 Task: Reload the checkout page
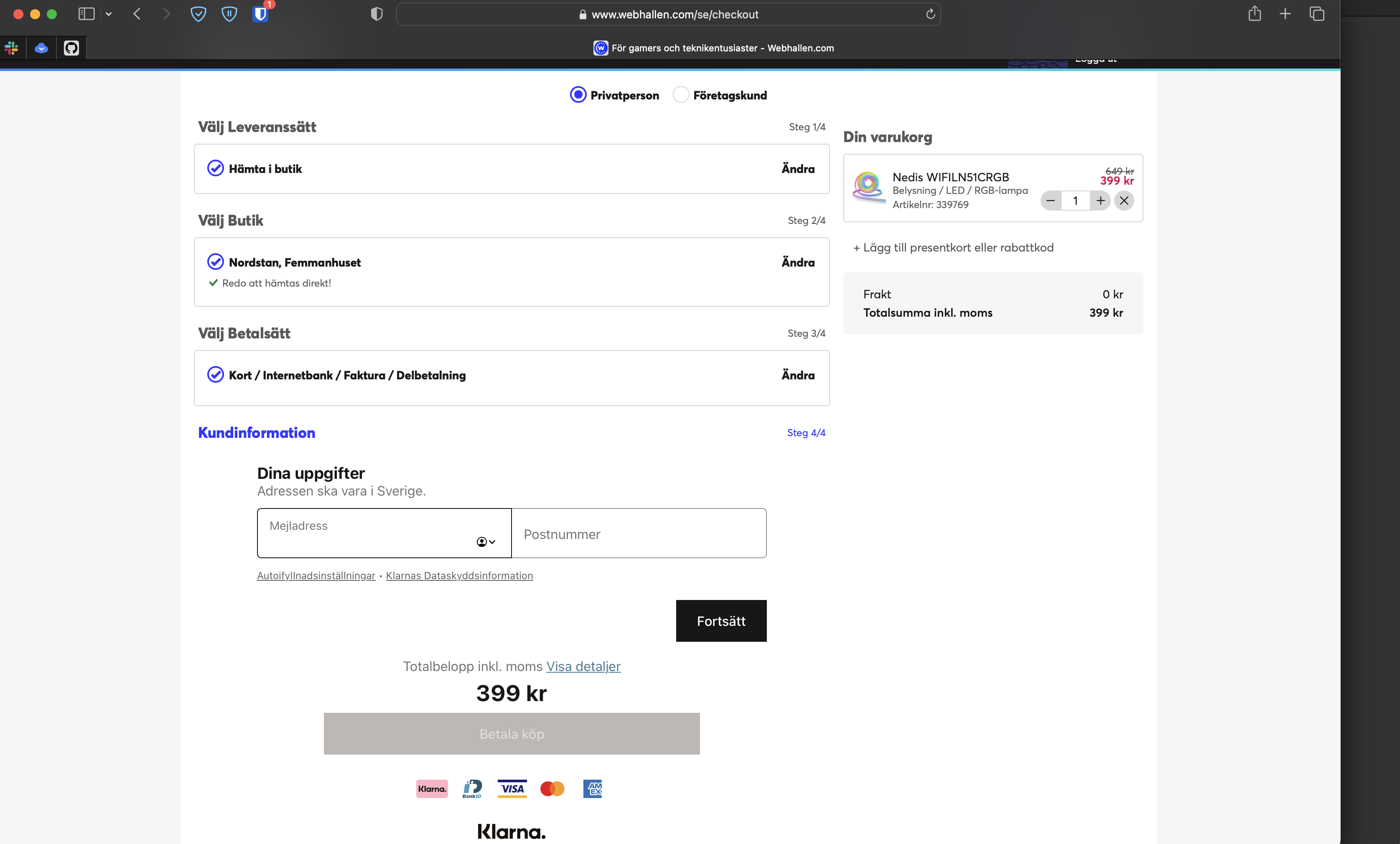tap(930, 14)
